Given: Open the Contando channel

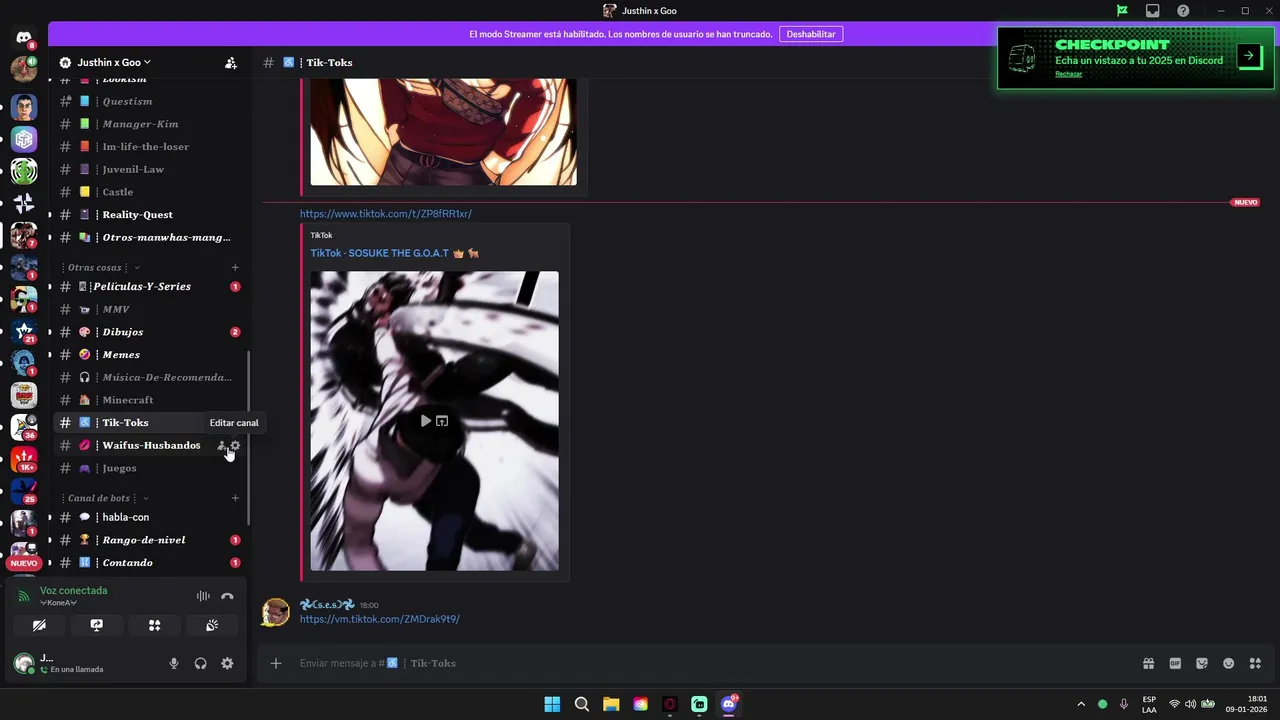Looking at the screenshot, I should click(x=149, y=562).
